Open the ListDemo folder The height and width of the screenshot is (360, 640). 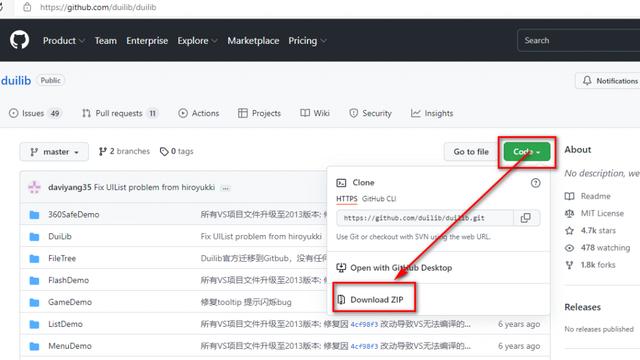click(x=65, y=324)
